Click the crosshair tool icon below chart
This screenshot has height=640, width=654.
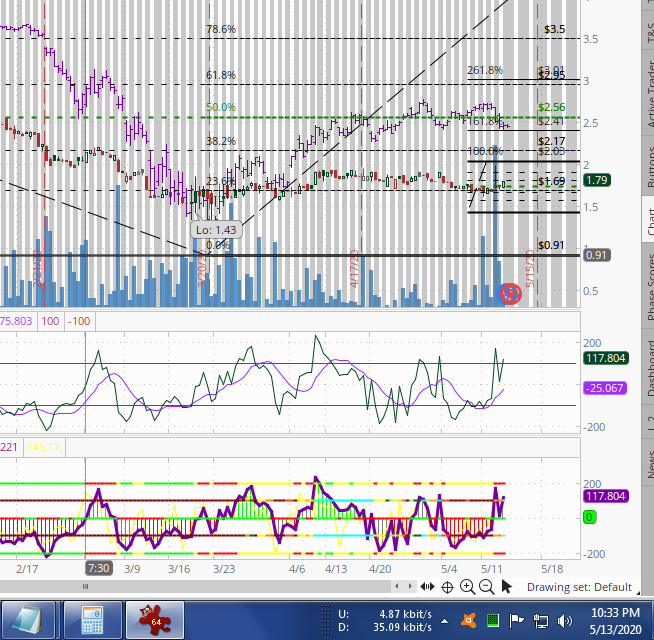click(x=447, y=587)
